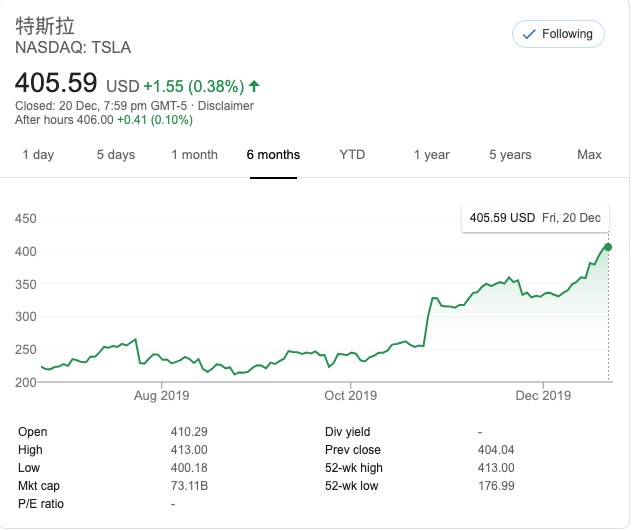
Task: Click the green up arrow beside 0.38%
Action: point(254,86)
